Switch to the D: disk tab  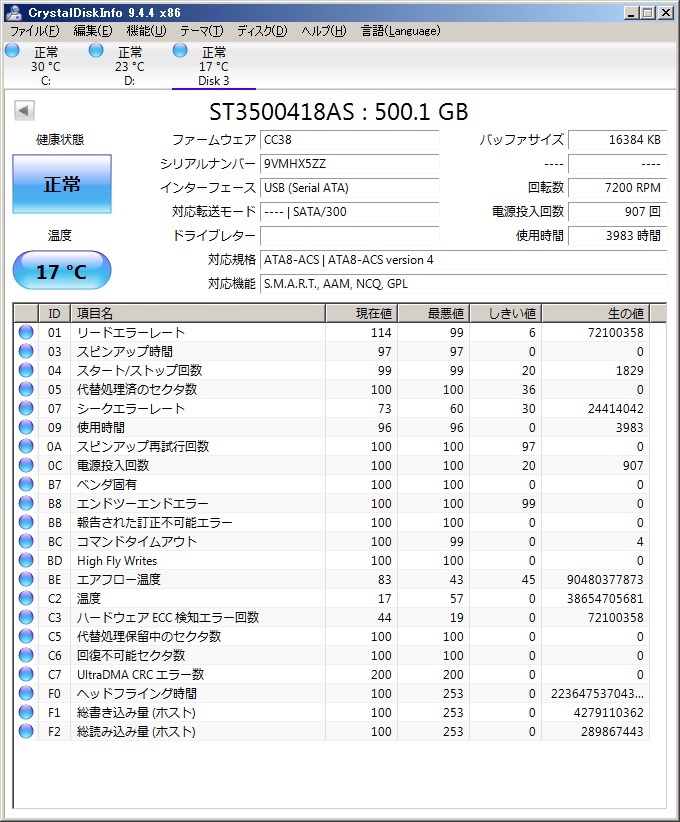click(129, 66)
